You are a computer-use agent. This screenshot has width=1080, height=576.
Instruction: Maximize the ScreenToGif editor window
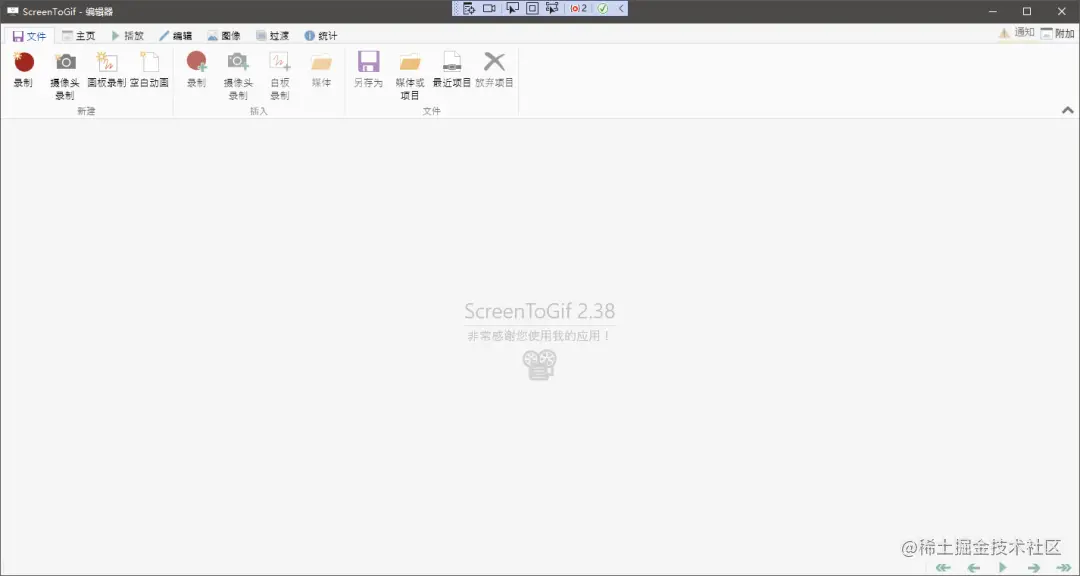[1027, 11]
